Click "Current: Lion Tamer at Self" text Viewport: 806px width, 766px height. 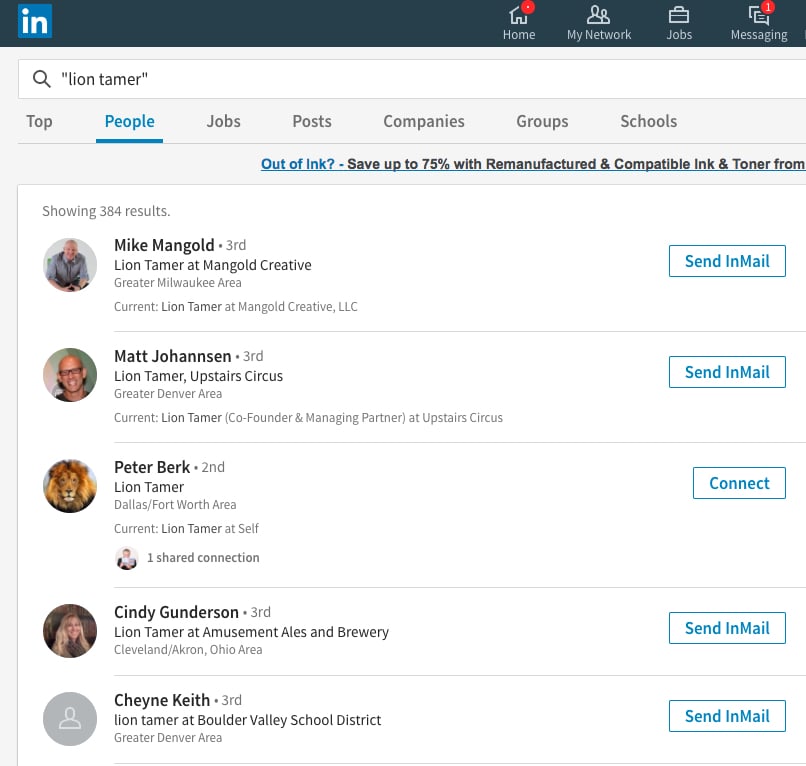[187, 528]
